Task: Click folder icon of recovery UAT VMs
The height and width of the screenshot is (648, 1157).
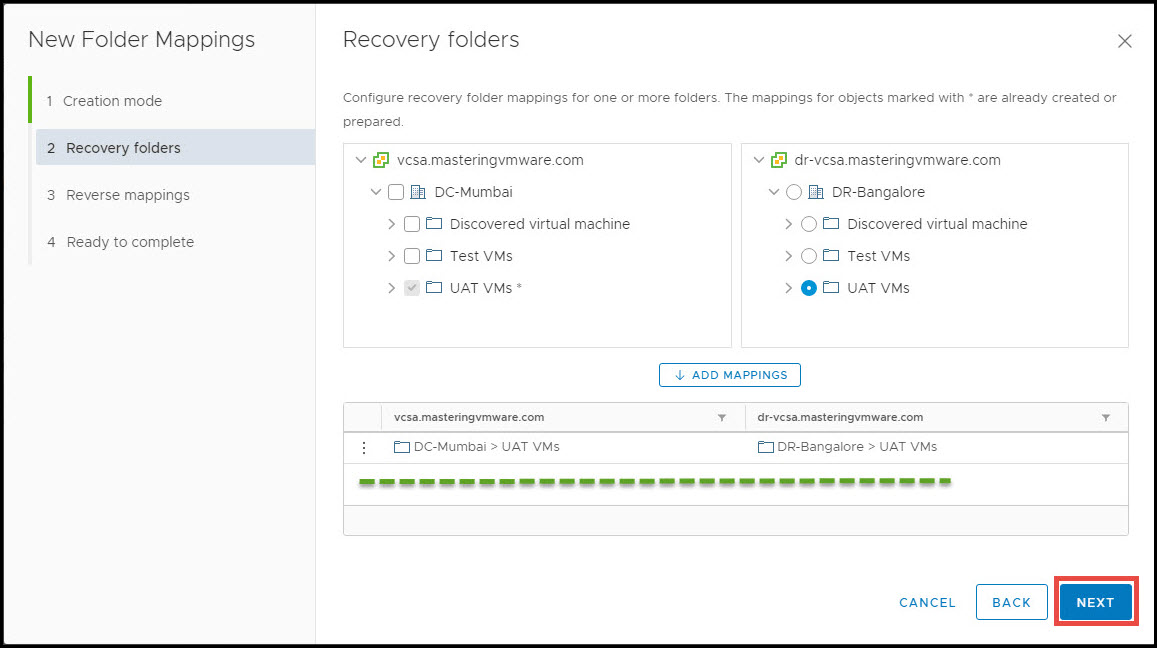Action: pos(831,287)
